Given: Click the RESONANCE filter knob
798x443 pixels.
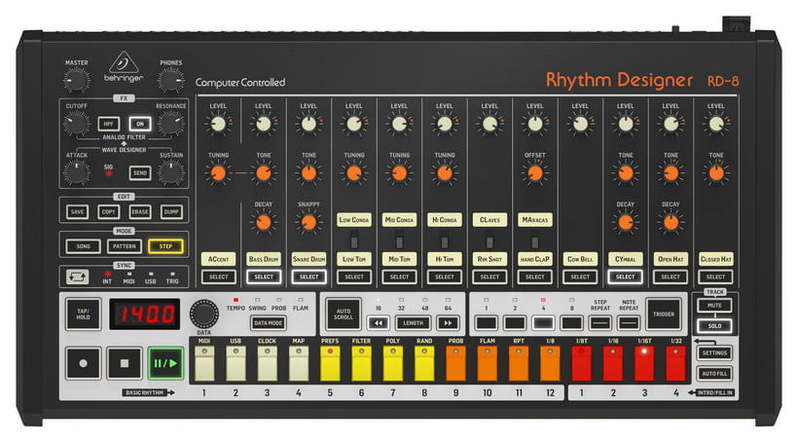Looking at the screenshot, I should click(171, 124).
